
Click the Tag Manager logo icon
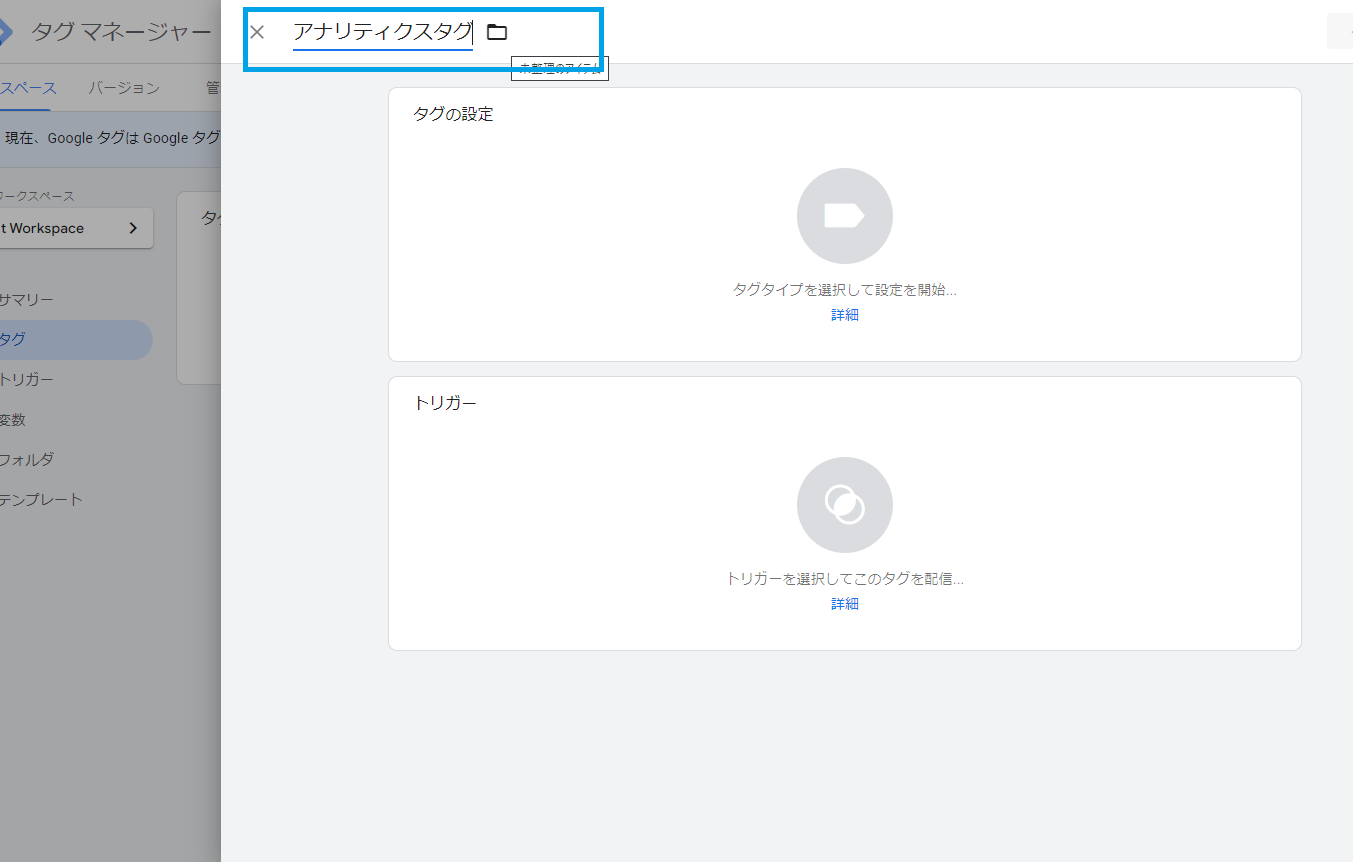coord(5,32)
